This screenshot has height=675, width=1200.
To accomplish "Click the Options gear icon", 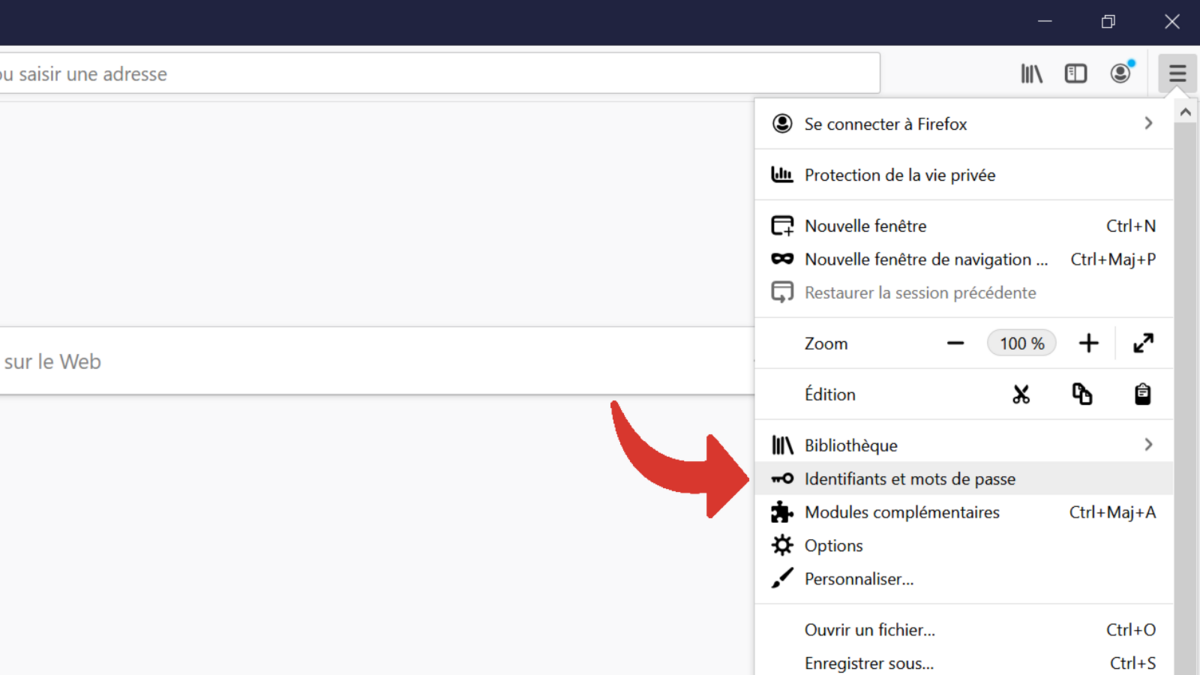I will (x=782, y=545).
